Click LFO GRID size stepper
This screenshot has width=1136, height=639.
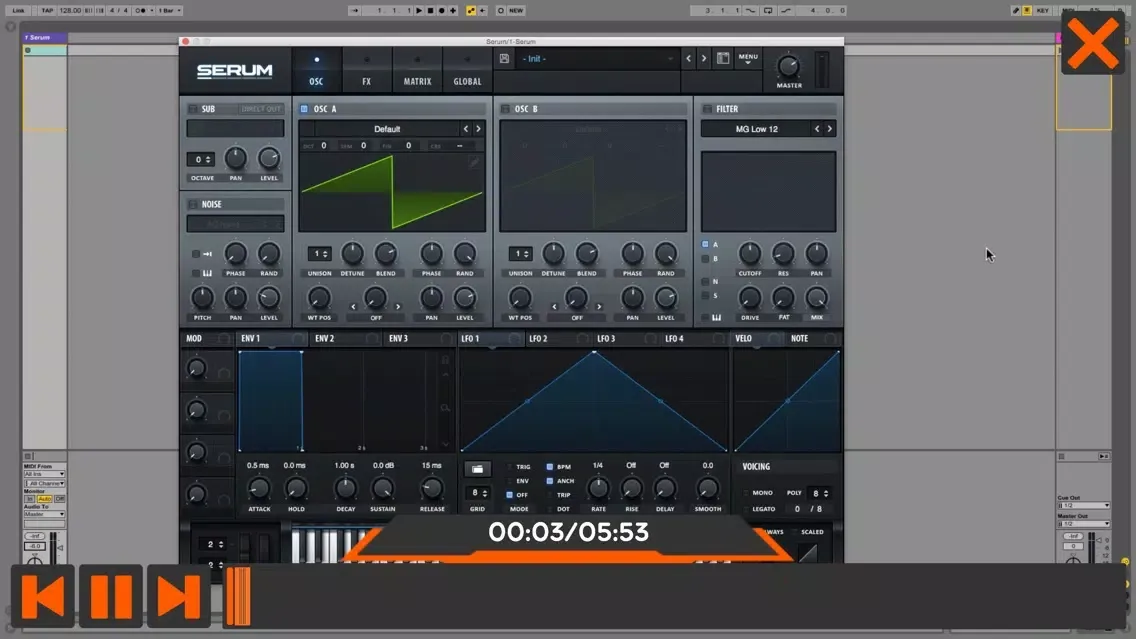[x=477, y=493]
